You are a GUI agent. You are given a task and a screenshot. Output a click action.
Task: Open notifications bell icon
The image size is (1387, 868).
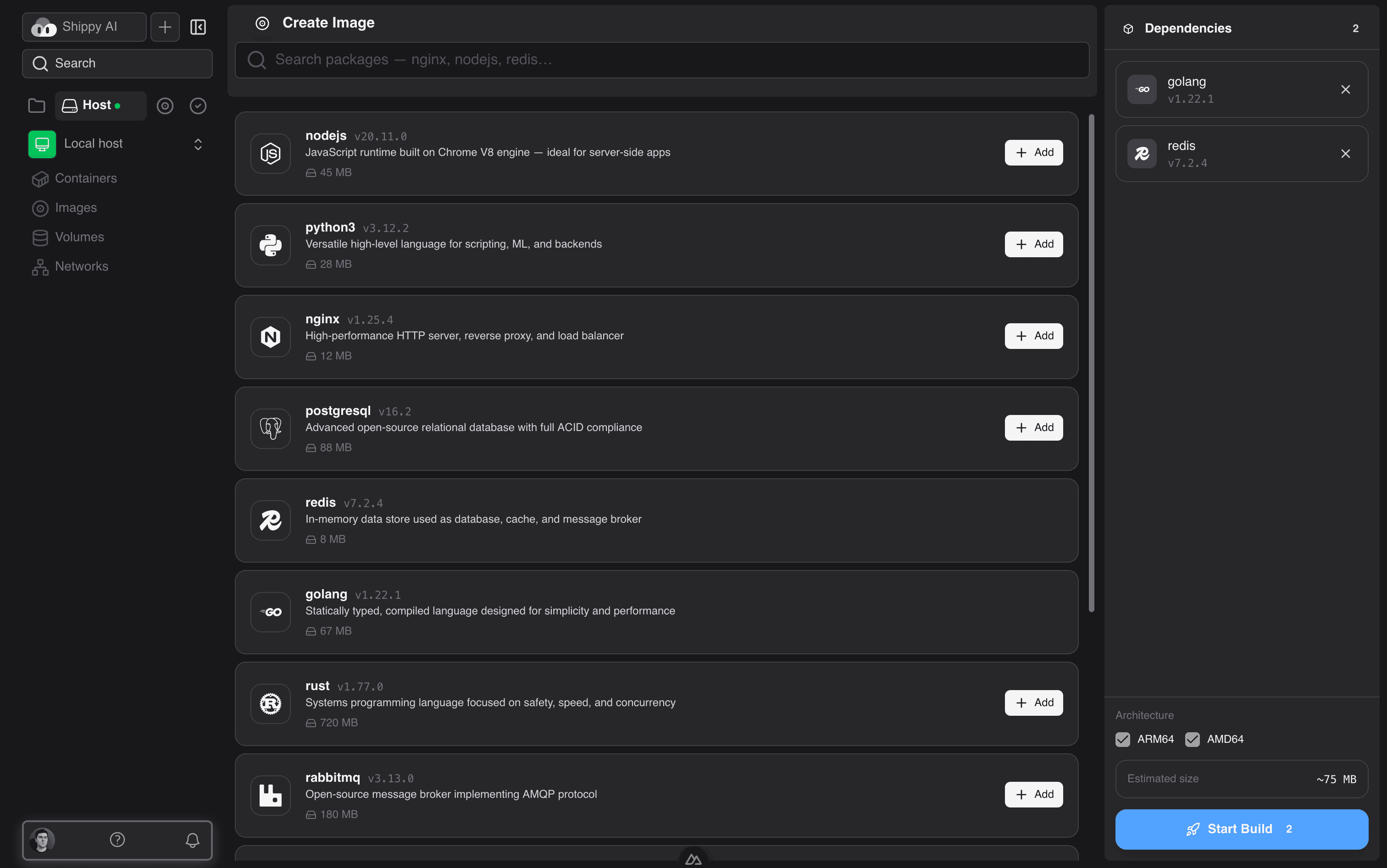(192, 840)
